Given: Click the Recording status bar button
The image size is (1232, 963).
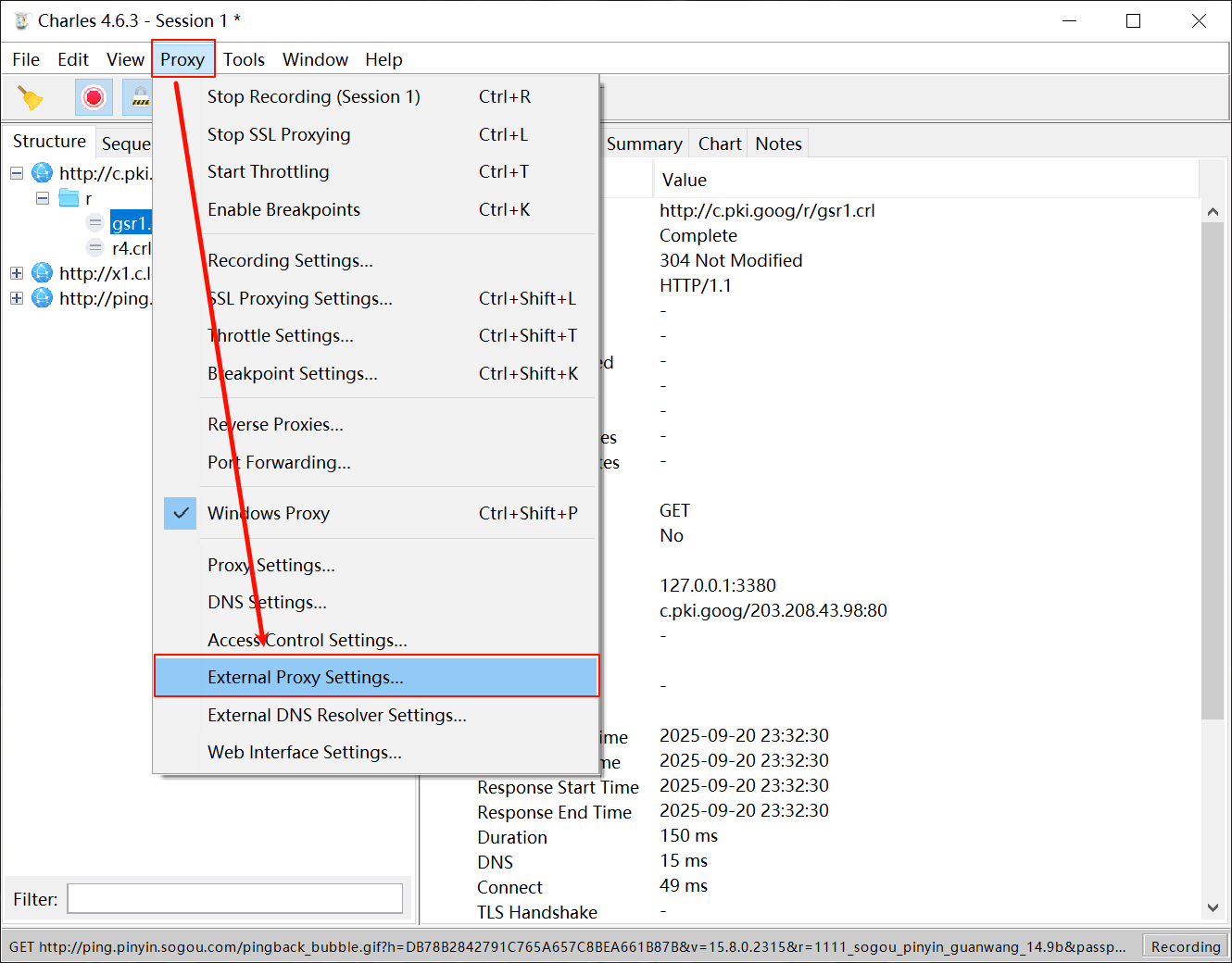Looking at the screenshot, I should [x=1186, y=946].
